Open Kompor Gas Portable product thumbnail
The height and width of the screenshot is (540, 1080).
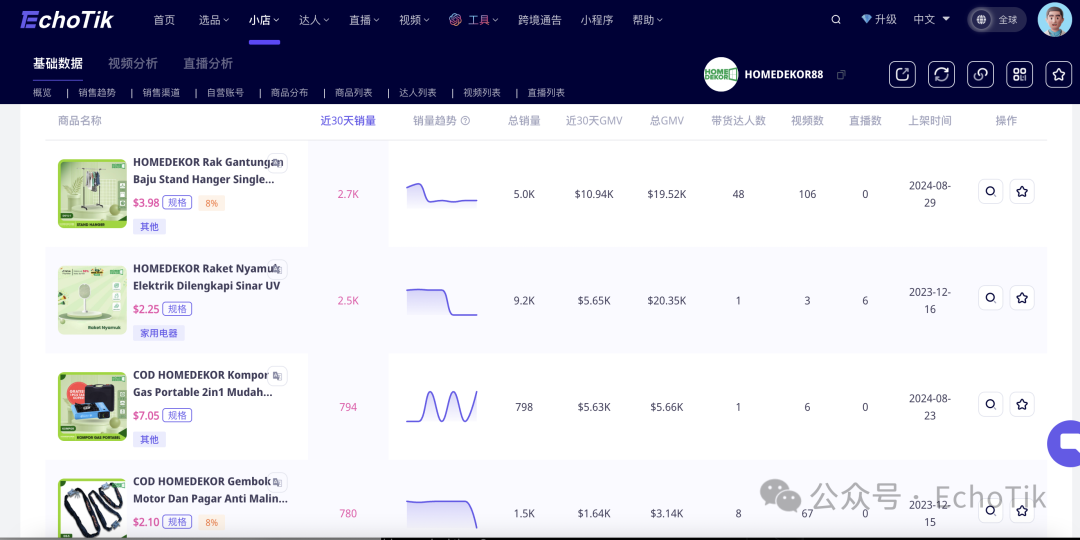tap(92, 406)
